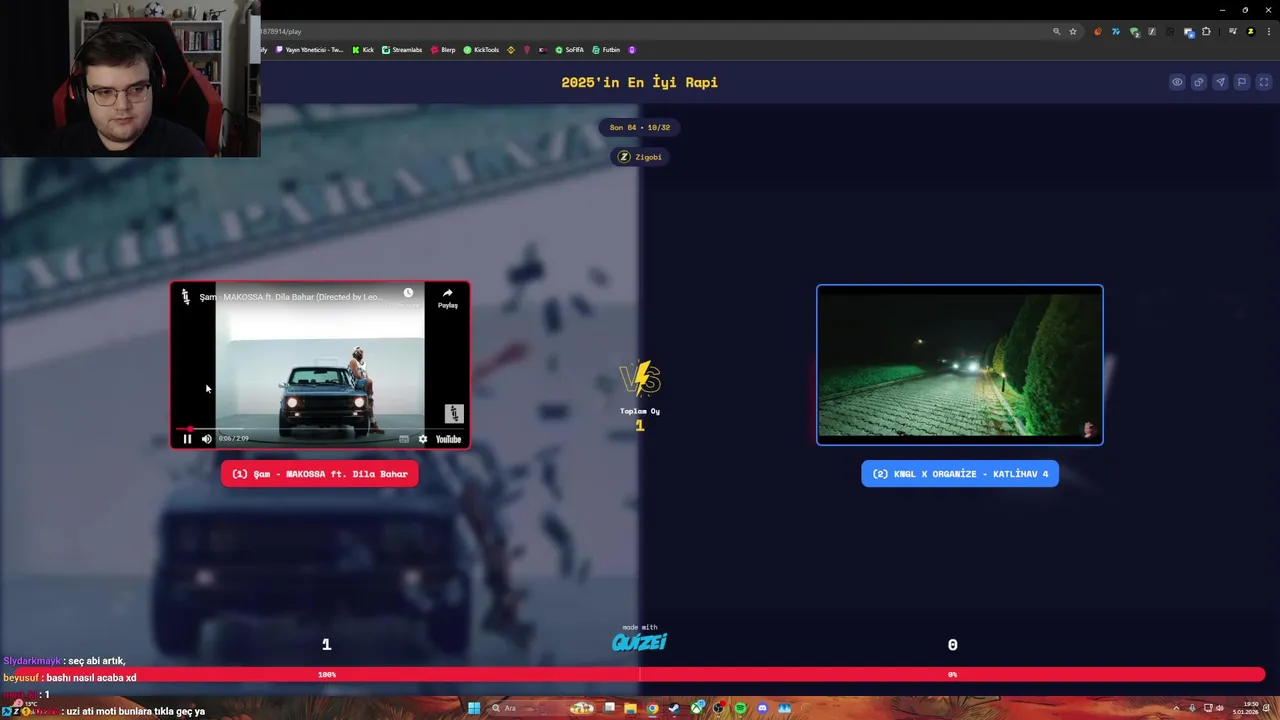Click the blue 7TV extension icon

(x=1116, y=32)
